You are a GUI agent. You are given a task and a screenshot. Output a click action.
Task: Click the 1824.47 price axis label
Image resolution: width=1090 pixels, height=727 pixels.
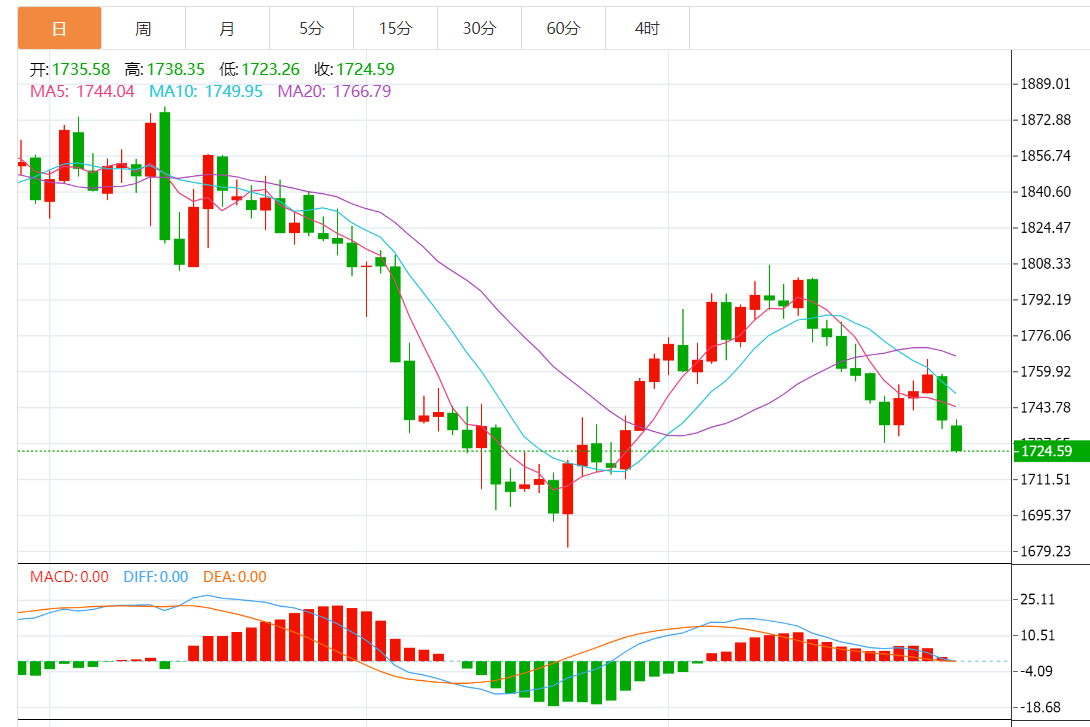click(x=1045, y=227)
